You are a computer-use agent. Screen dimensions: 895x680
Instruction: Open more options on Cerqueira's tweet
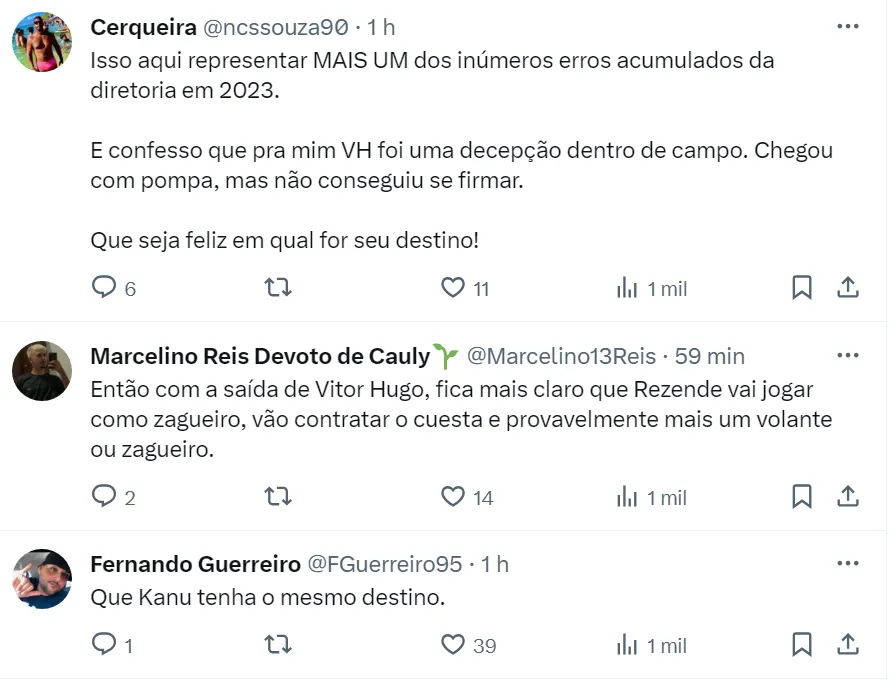(x=848, y=27)
